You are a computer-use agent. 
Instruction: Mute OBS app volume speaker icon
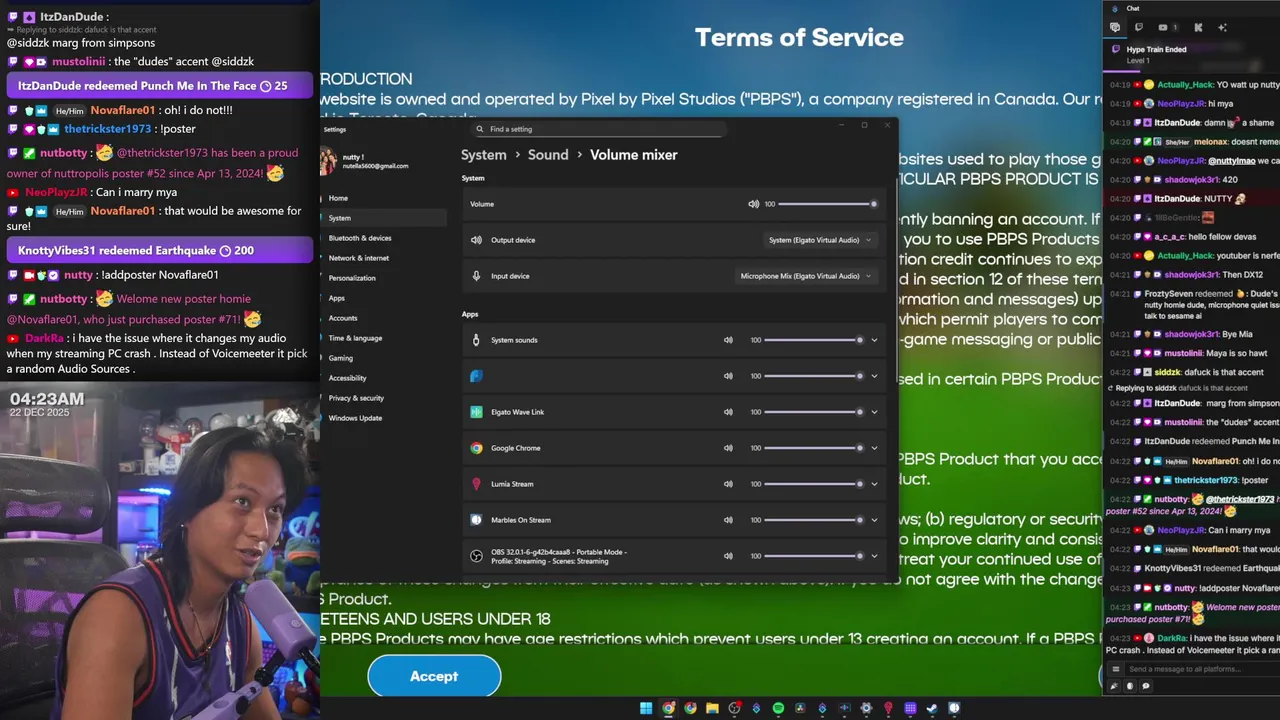coord(728,556)
